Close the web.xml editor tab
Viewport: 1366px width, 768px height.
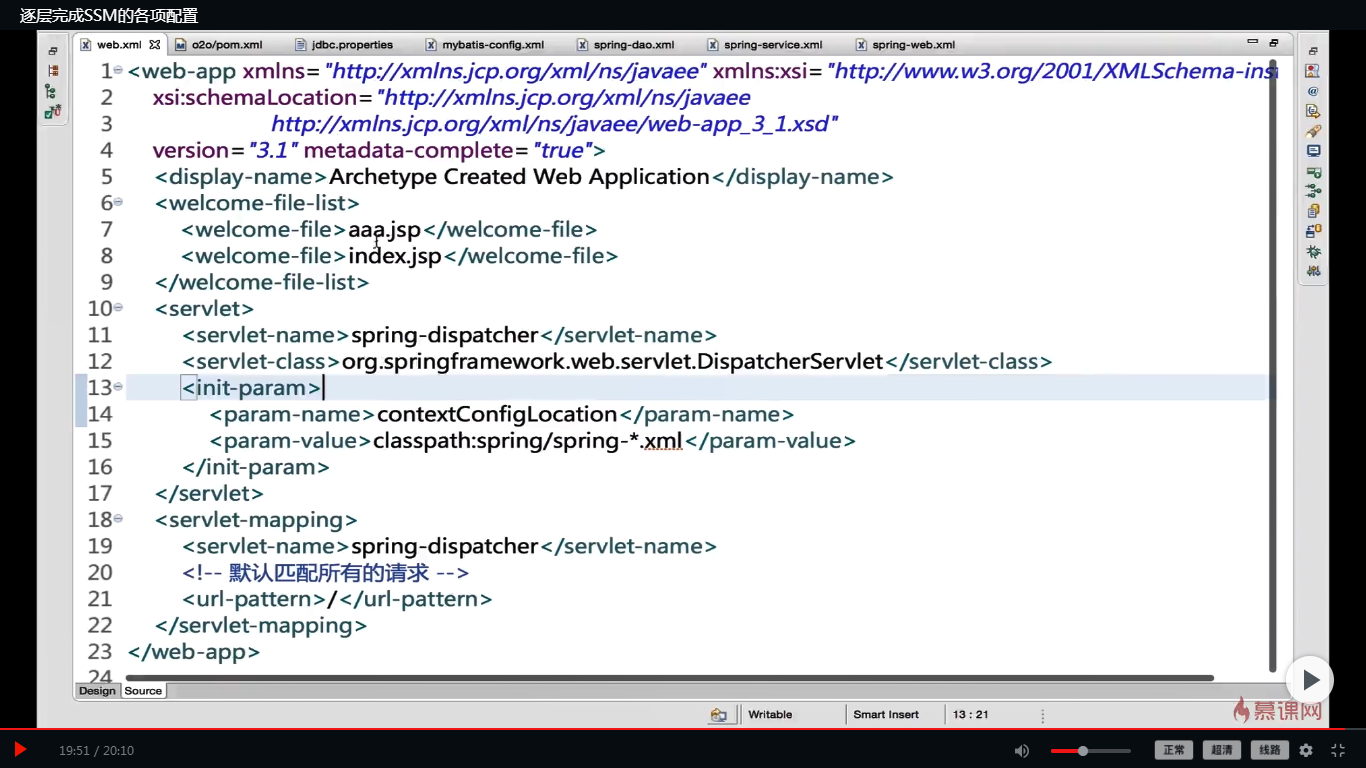tap(155, 45)
